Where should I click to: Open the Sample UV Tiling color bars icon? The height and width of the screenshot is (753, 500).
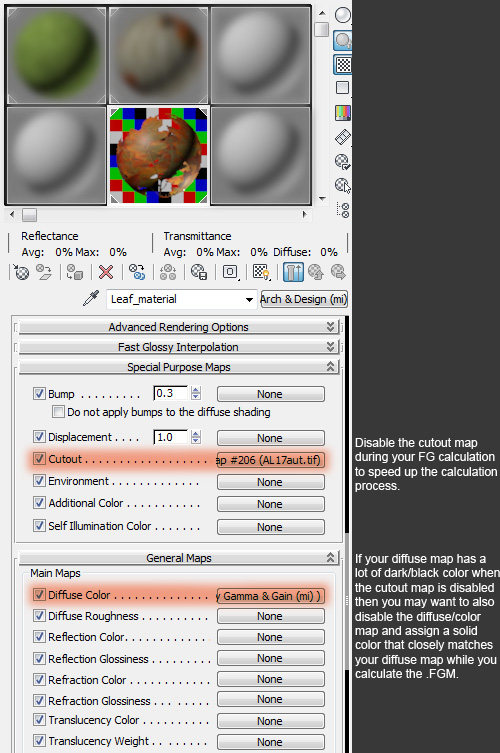pyautogui.click(x=342, y=113)
